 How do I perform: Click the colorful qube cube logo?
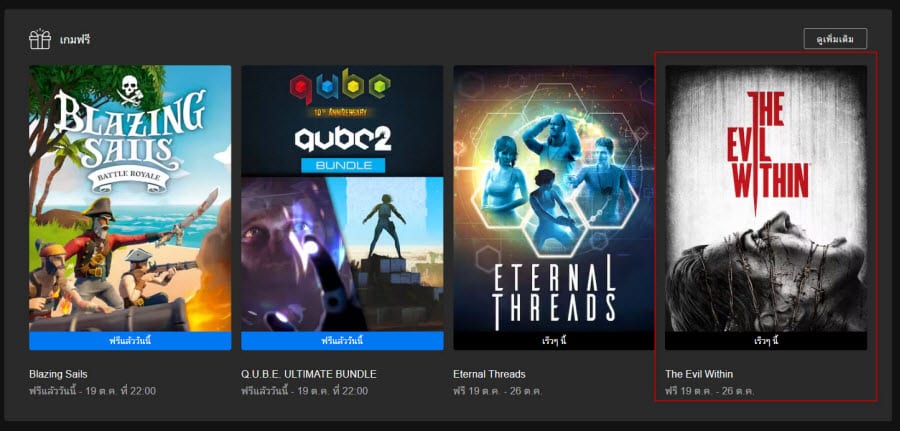coord(340,87)
